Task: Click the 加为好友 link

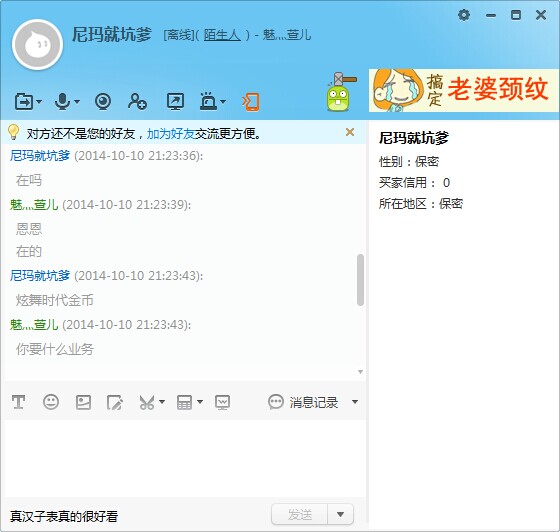Action: pyautogui.click(x=171, y=134)
